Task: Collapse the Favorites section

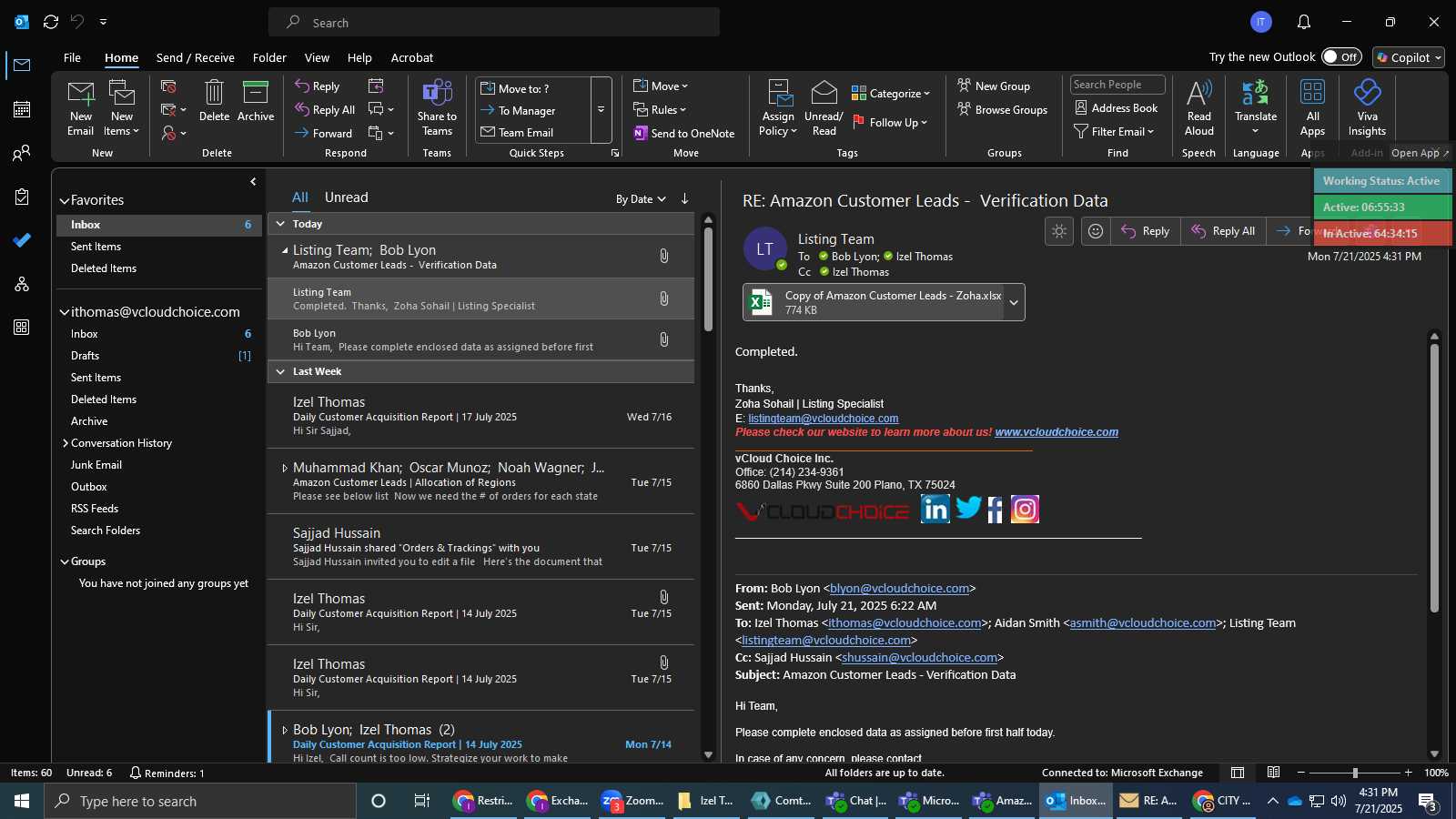Action: click(x=65, y=200)
